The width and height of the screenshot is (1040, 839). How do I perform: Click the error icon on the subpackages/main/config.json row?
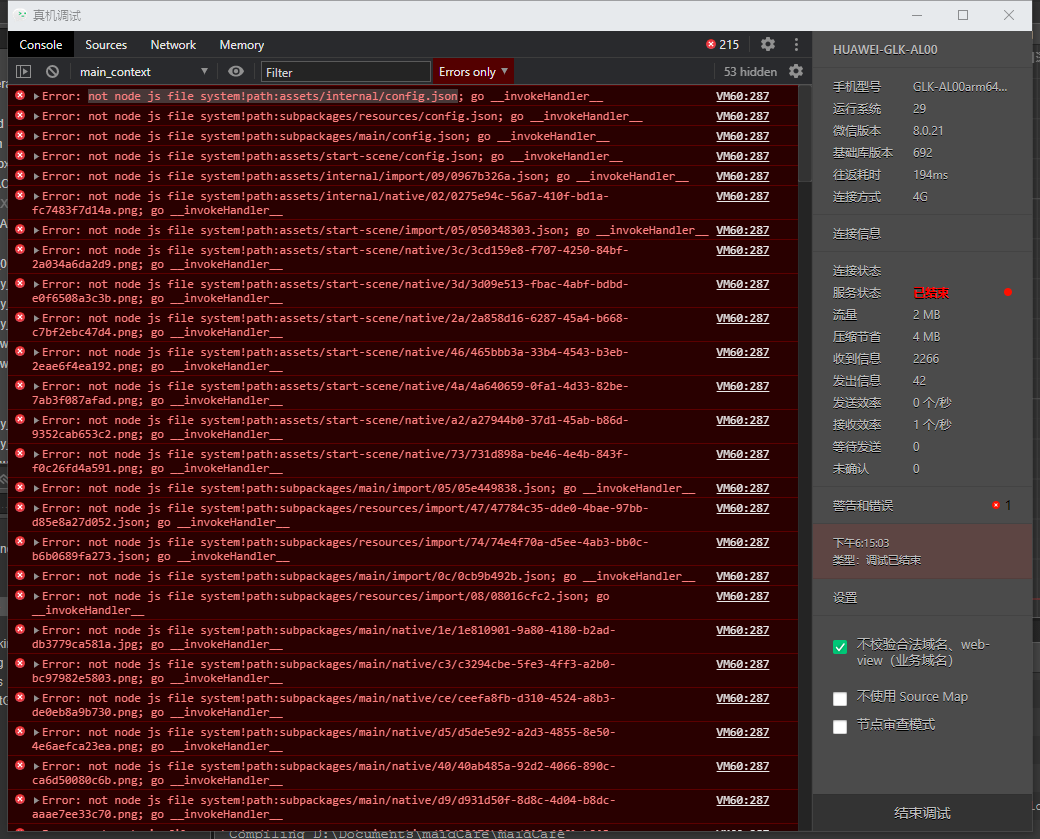click(20, 135)
